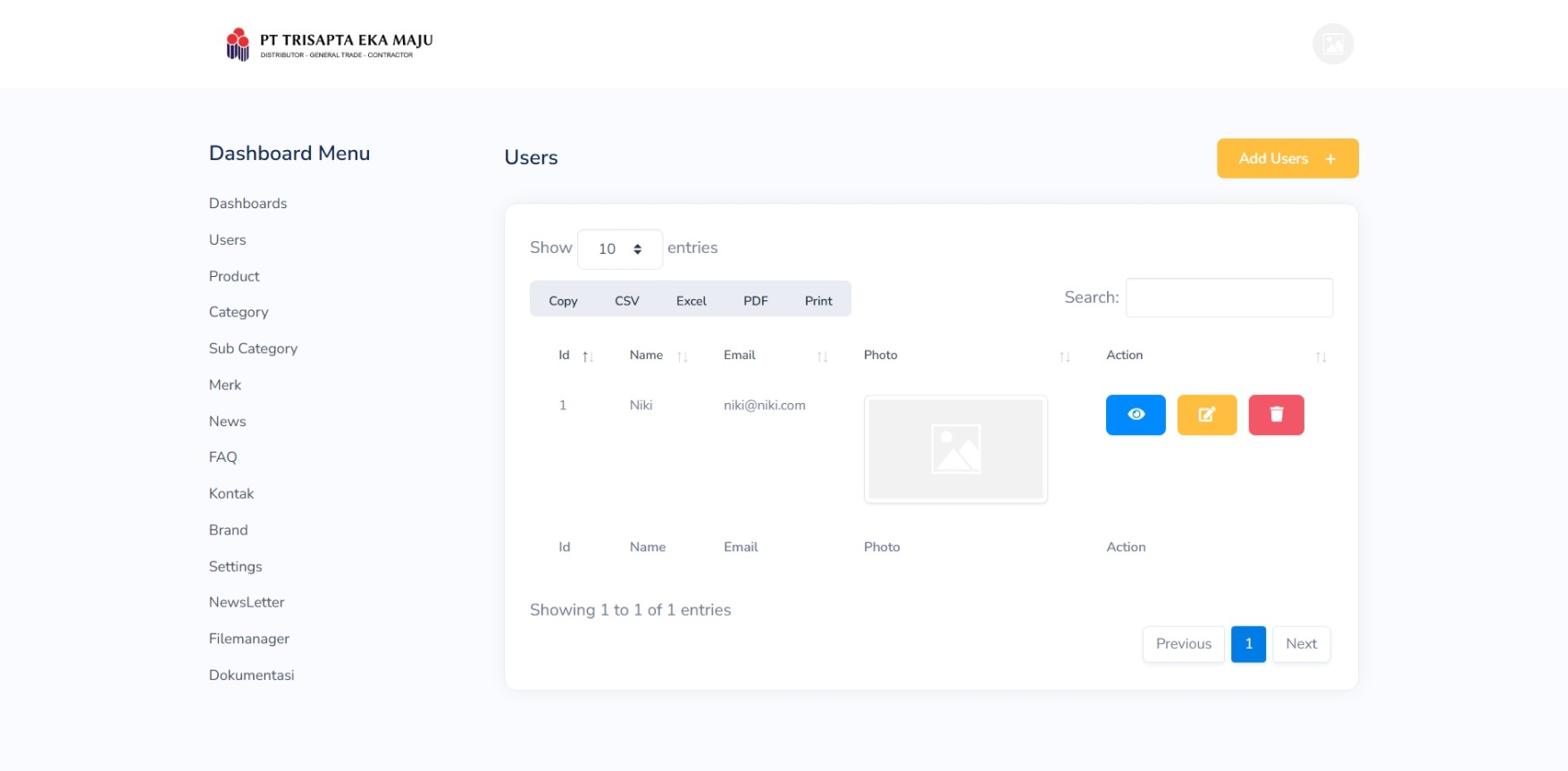Click the yellow edit icon for Niki
The width and height of the screenshot is (1568, 771).
(1206, 415)
